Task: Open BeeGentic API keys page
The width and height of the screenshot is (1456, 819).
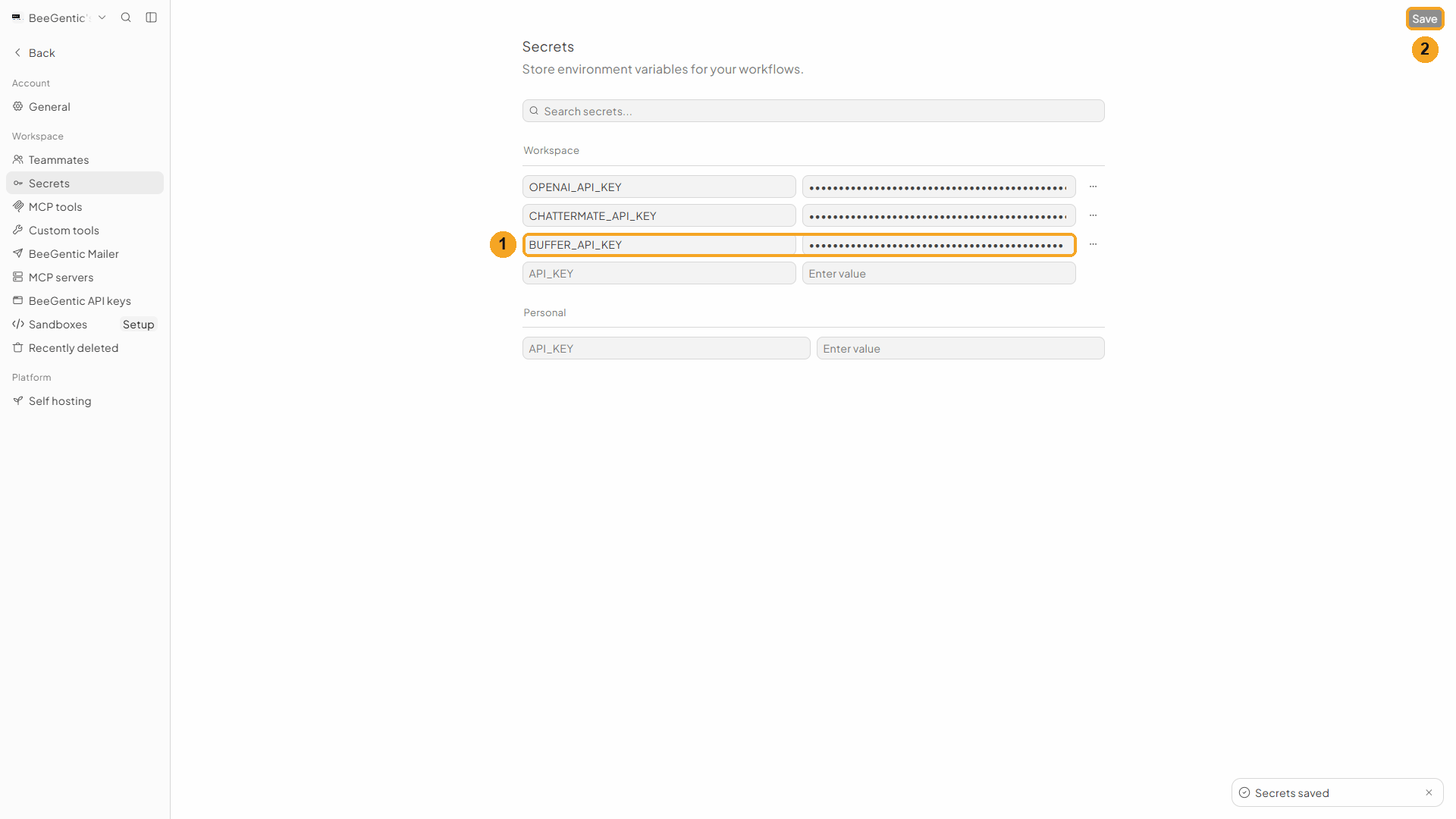Action: (85, 301)
